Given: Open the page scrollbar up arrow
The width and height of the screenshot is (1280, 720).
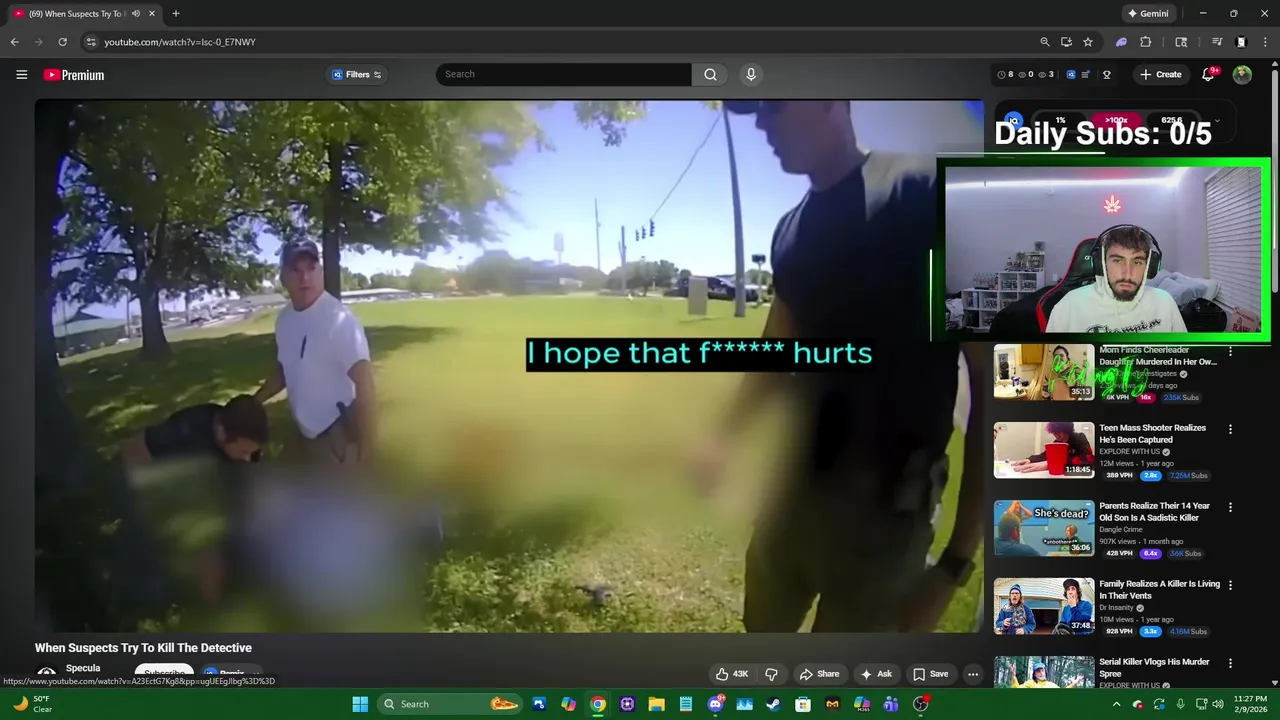Looking at the screenshot, I should click(1274, 65).
